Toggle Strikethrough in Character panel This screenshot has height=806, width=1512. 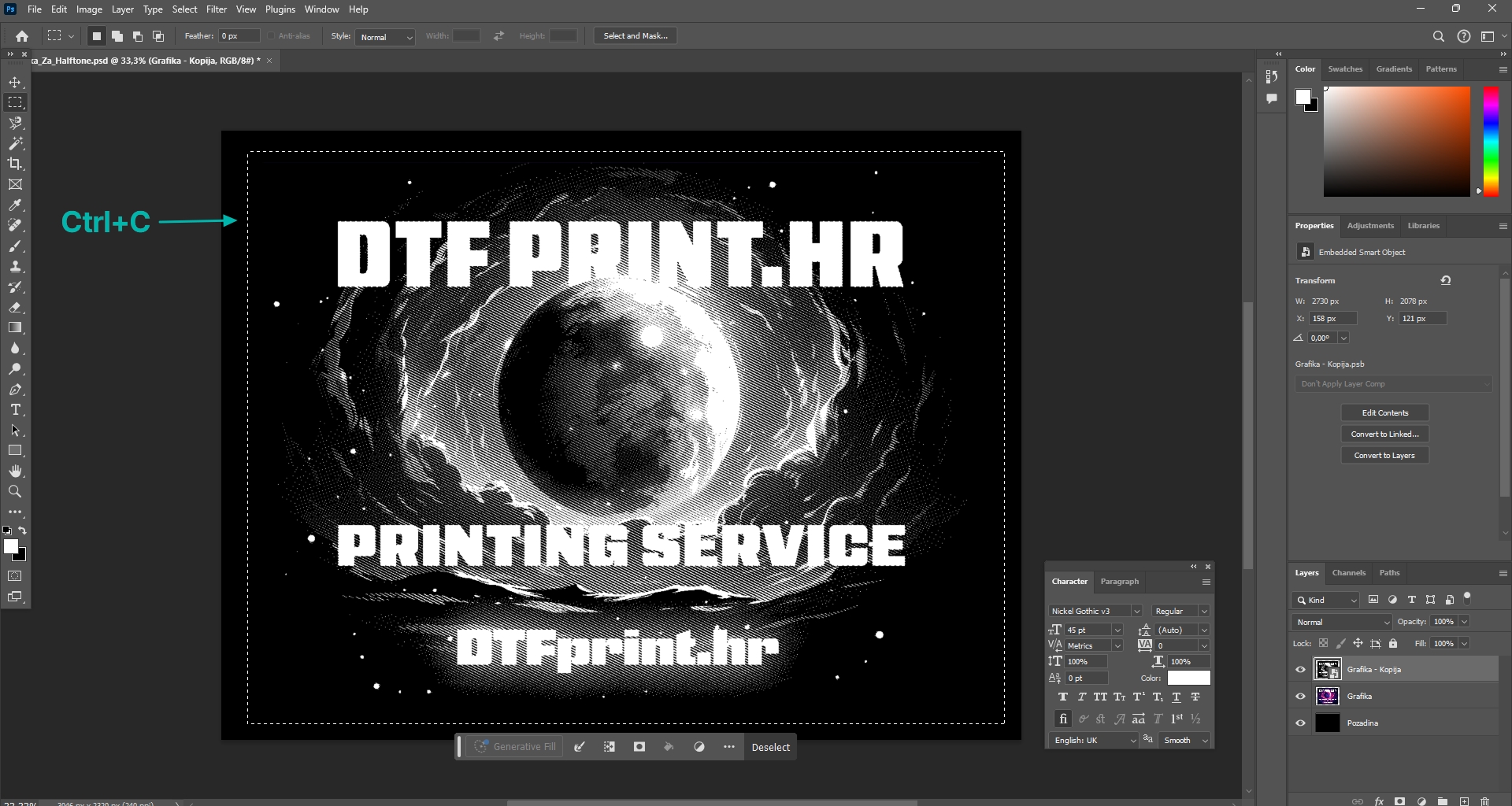1195,697
